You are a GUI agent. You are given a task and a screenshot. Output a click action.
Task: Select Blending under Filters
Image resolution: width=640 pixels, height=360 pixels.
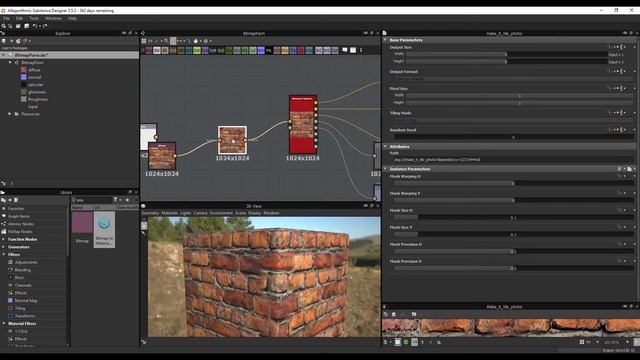point(22,270)
